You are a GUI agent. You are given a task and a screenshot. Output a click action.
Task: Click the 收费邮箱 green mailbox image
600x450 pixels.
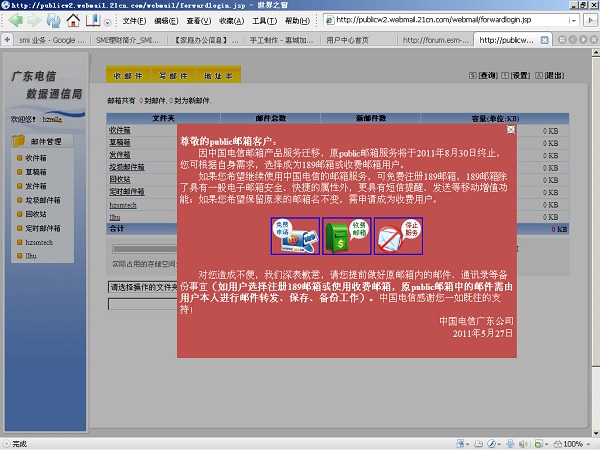[x=347, y=236]
